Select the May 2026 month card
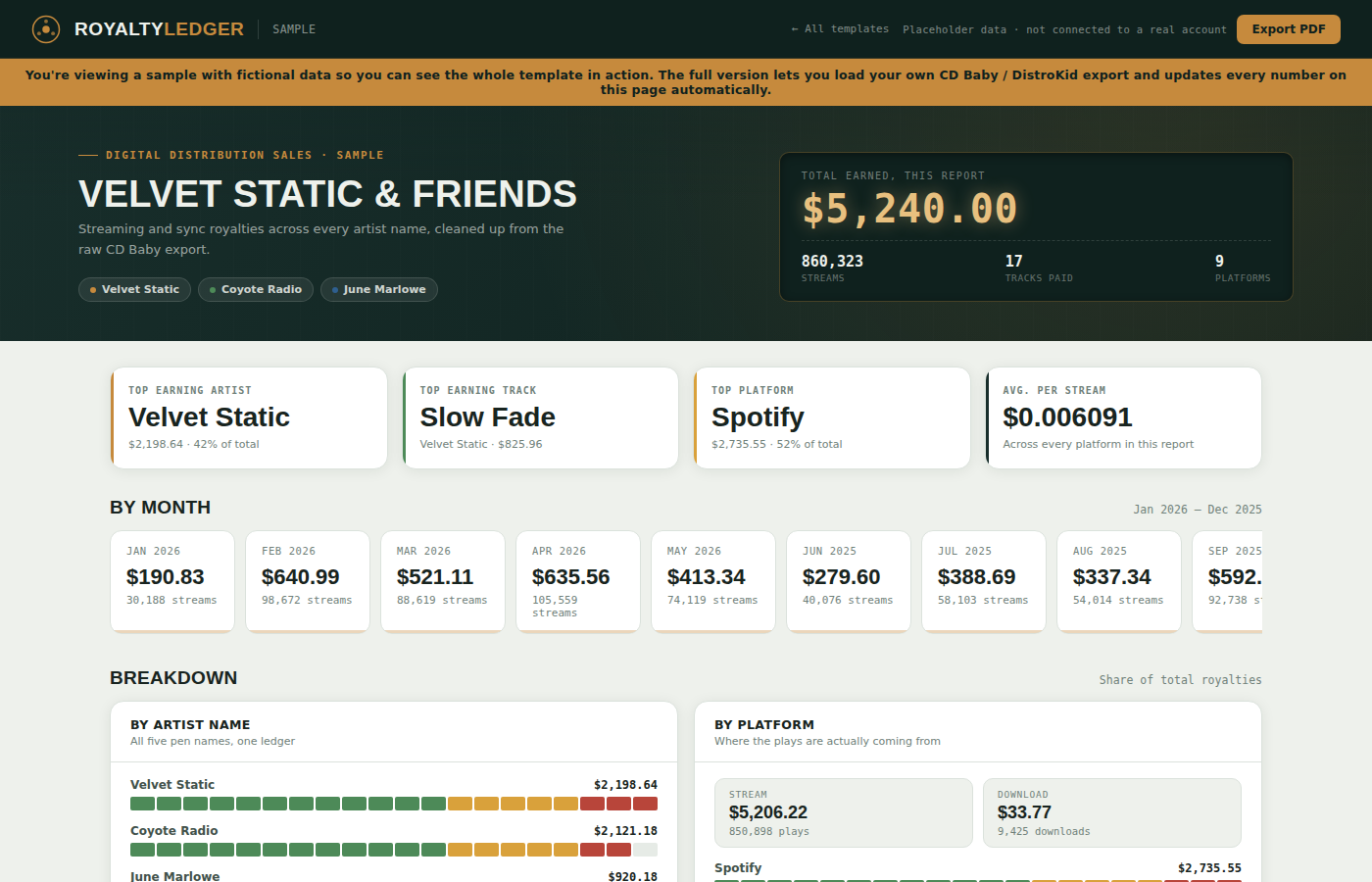 tap(713, 581)
